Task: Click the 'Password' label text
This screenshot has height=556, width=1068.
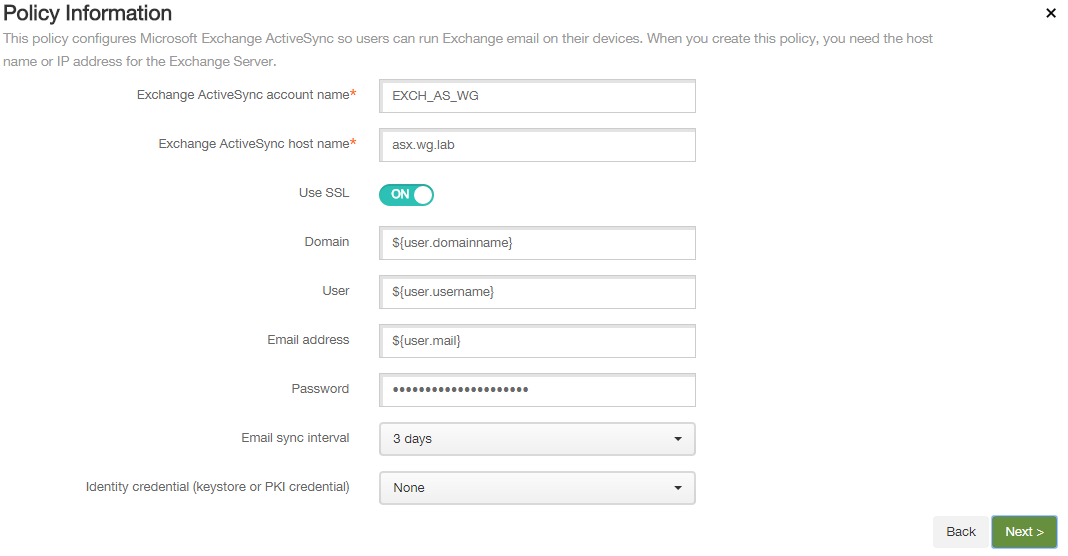Action: click(x=320, y=389)
